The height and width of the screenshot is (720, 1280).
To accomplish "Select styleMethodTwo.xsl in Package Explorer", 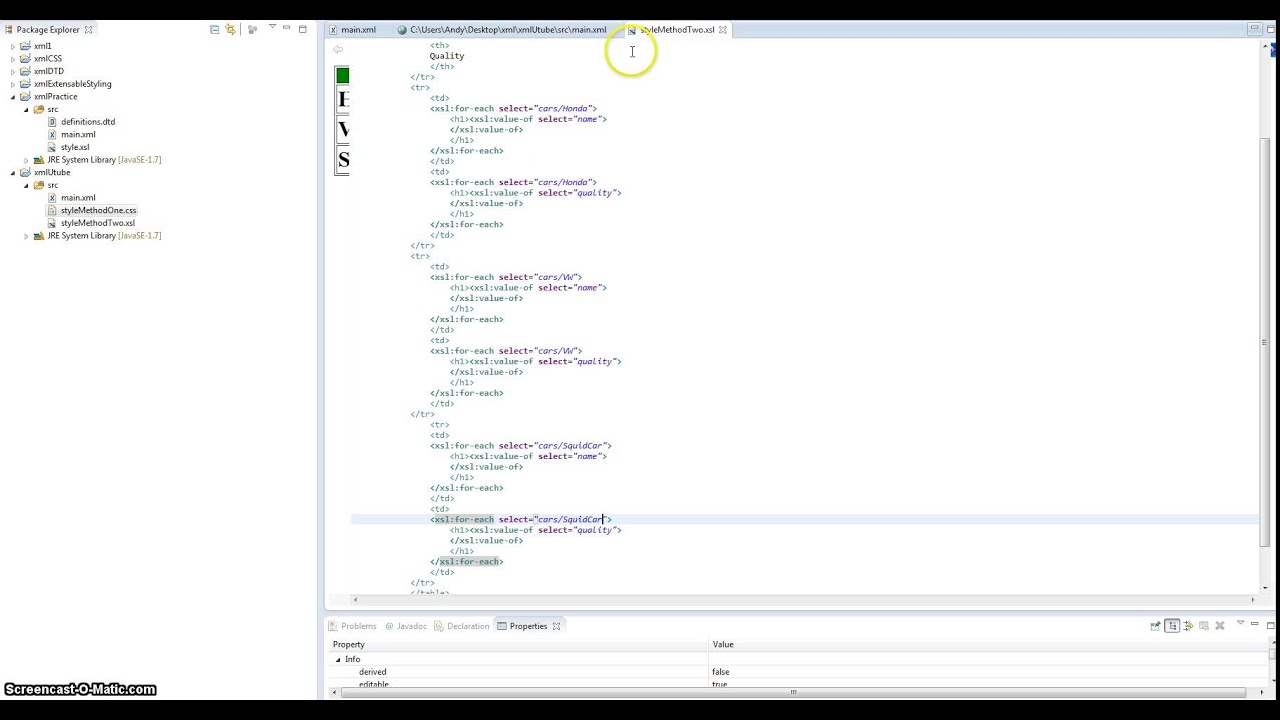I will (97, 223).
